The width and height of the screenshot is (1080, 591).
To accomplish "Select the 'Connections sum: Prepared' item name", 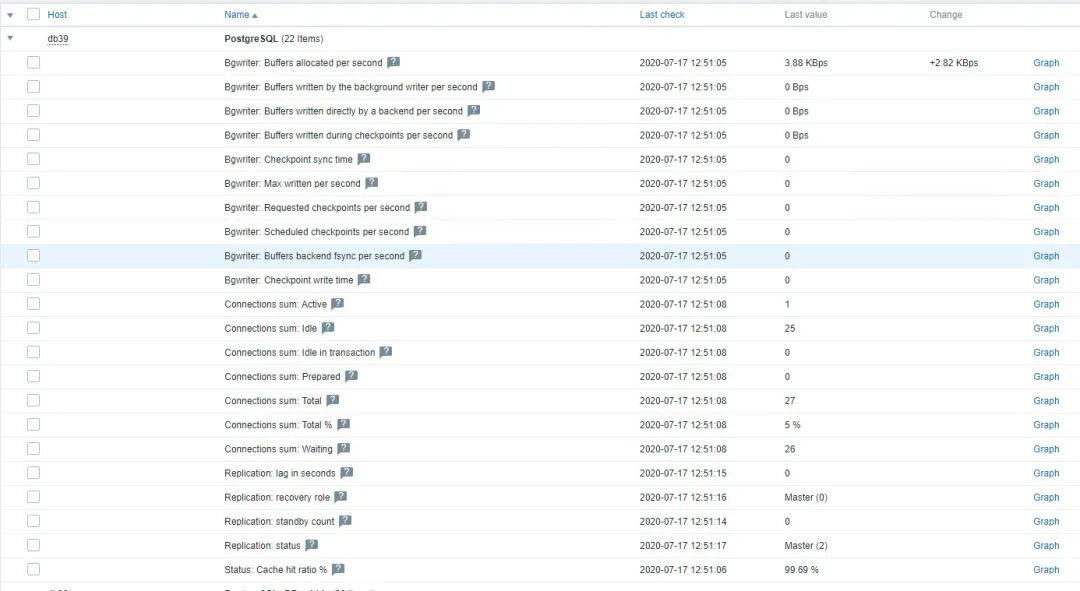I will (282, 376).
